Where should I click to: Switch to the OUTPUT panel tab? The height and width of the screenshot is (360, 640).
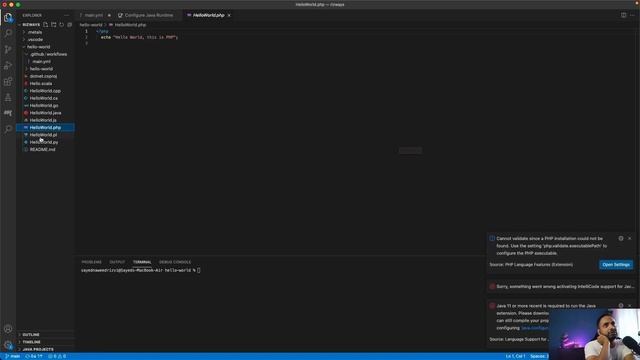tap(117, 262)
